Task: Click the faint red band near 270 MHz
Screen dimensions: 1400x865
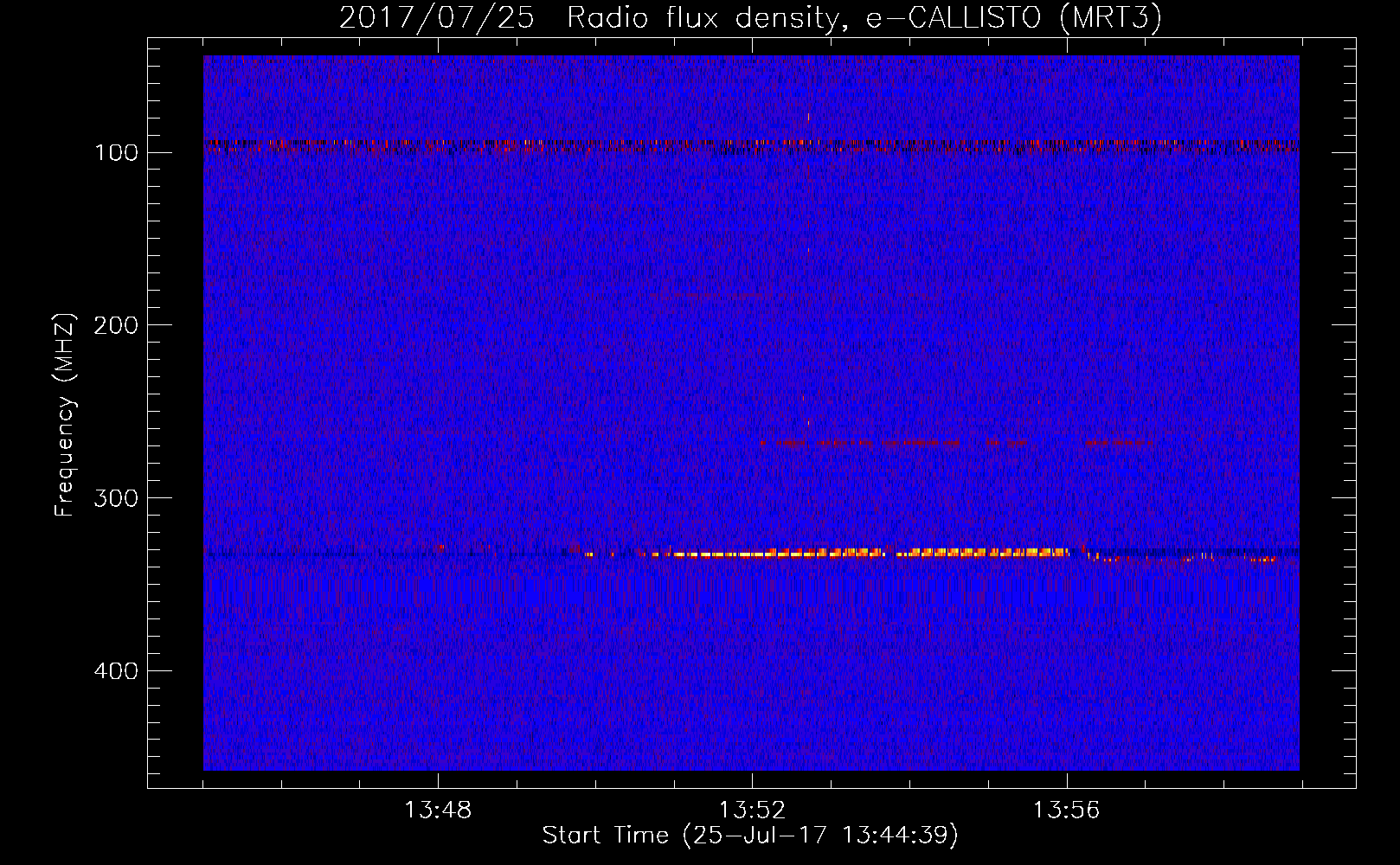Action: [956, 442]
